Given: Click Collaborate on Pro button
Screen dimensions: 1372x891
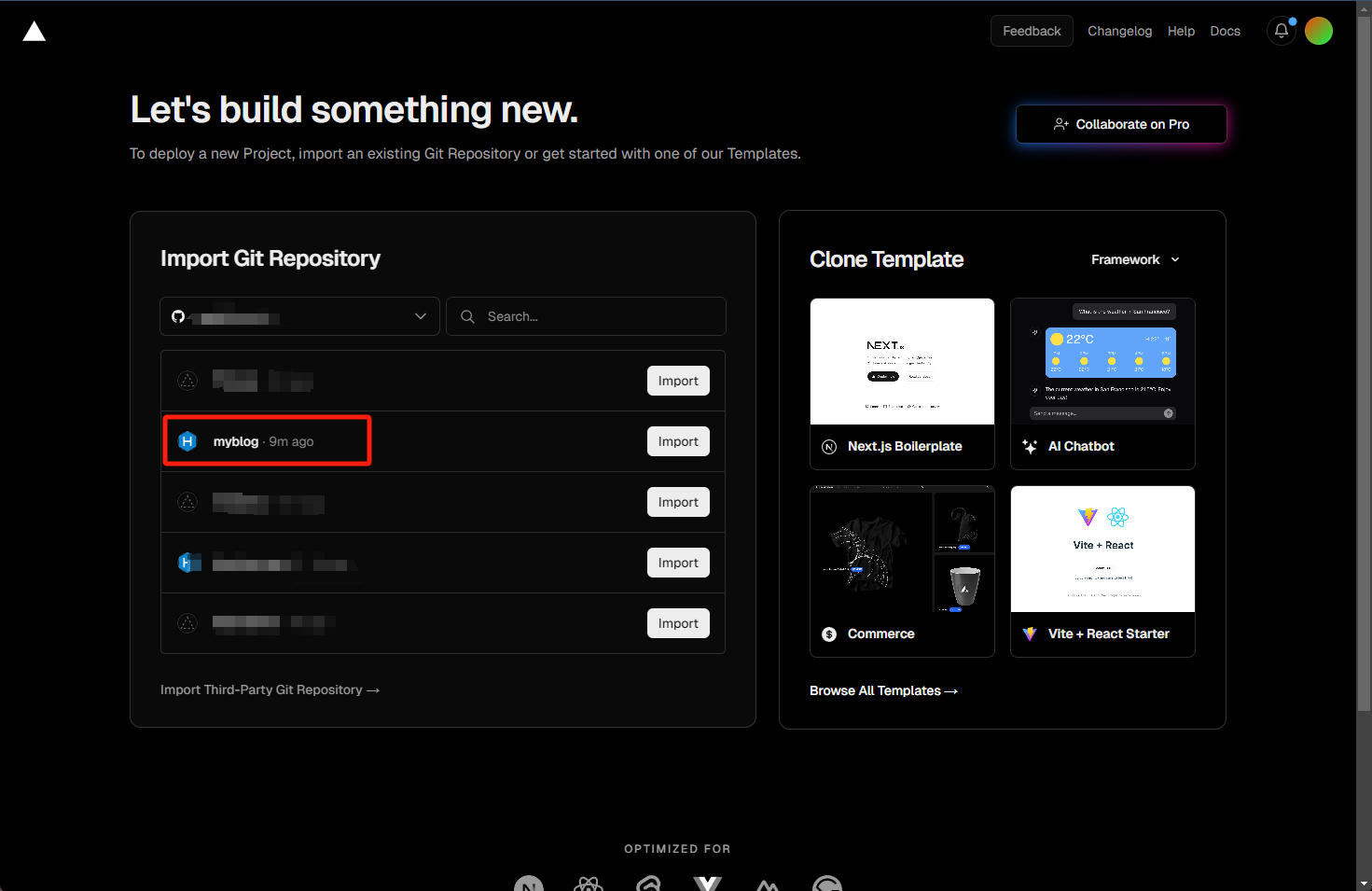Looking at the screenshot, I should click(1121, 124).
